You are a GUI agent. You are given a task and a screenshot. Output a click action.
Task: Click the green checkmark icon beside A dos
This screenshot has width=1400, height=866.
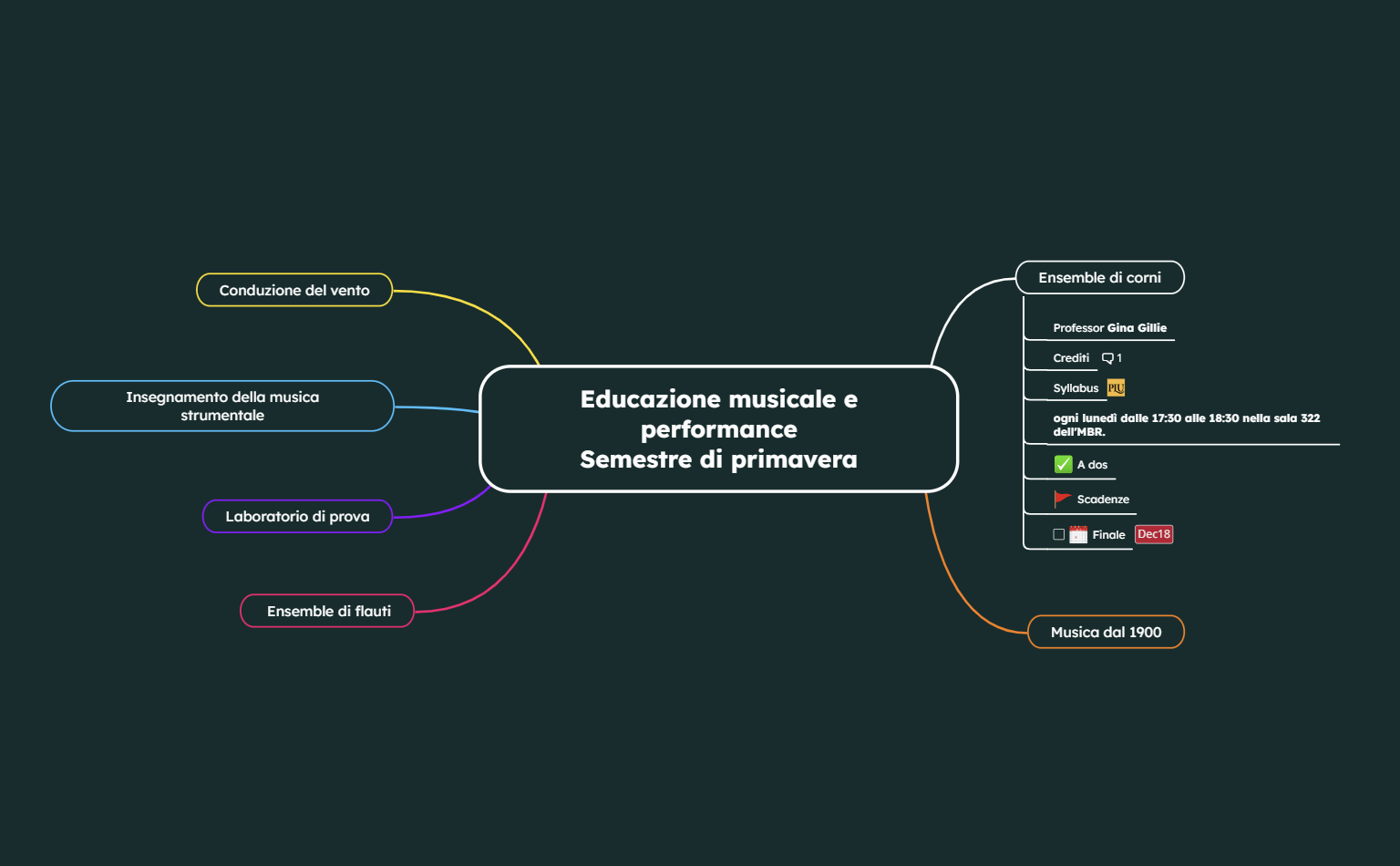tap(1063, 465)
